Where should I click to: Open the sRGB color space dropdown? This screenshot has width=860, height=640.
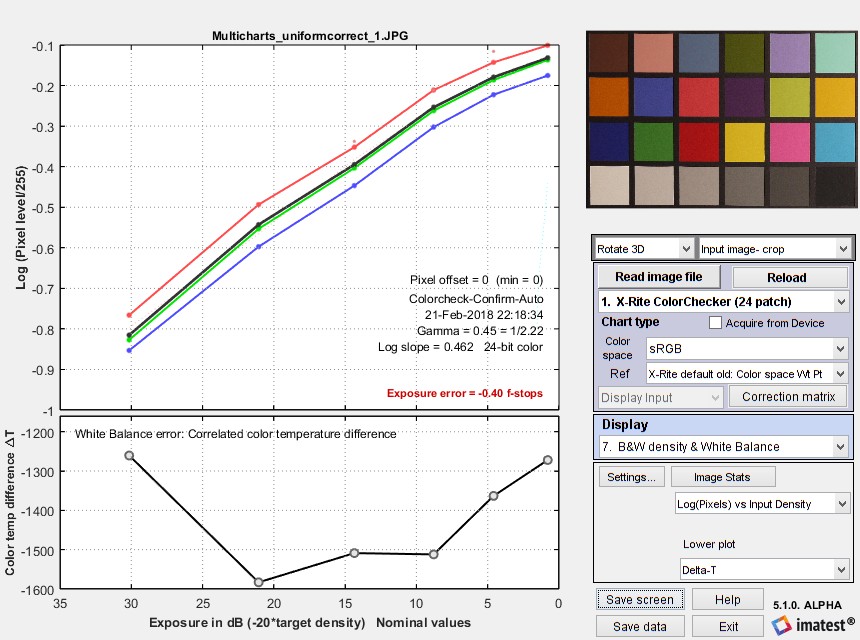pyautogui.click(x=747, y=348)
